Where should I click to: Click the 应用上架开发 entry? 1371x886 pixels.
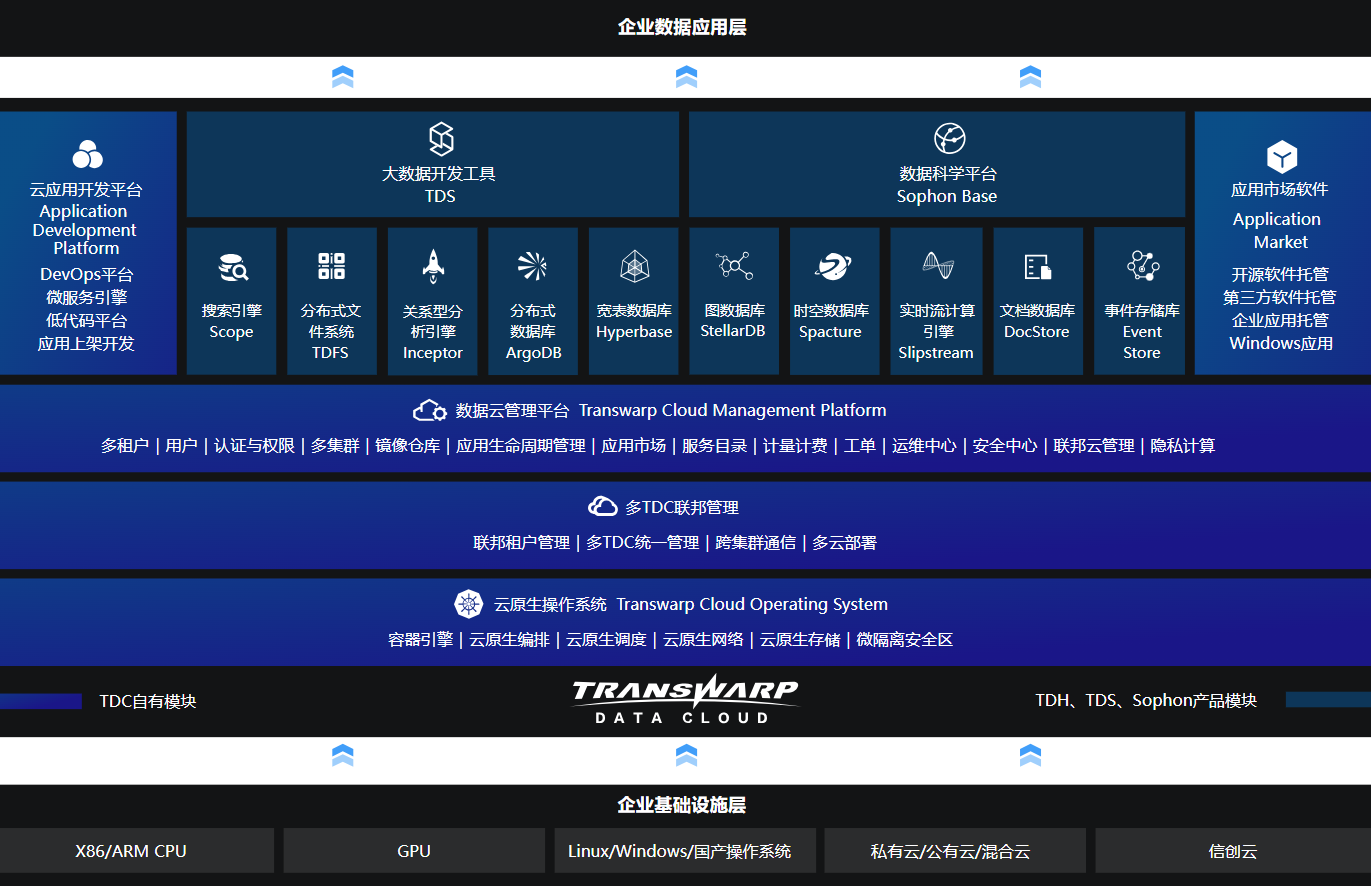pos(87,343)
